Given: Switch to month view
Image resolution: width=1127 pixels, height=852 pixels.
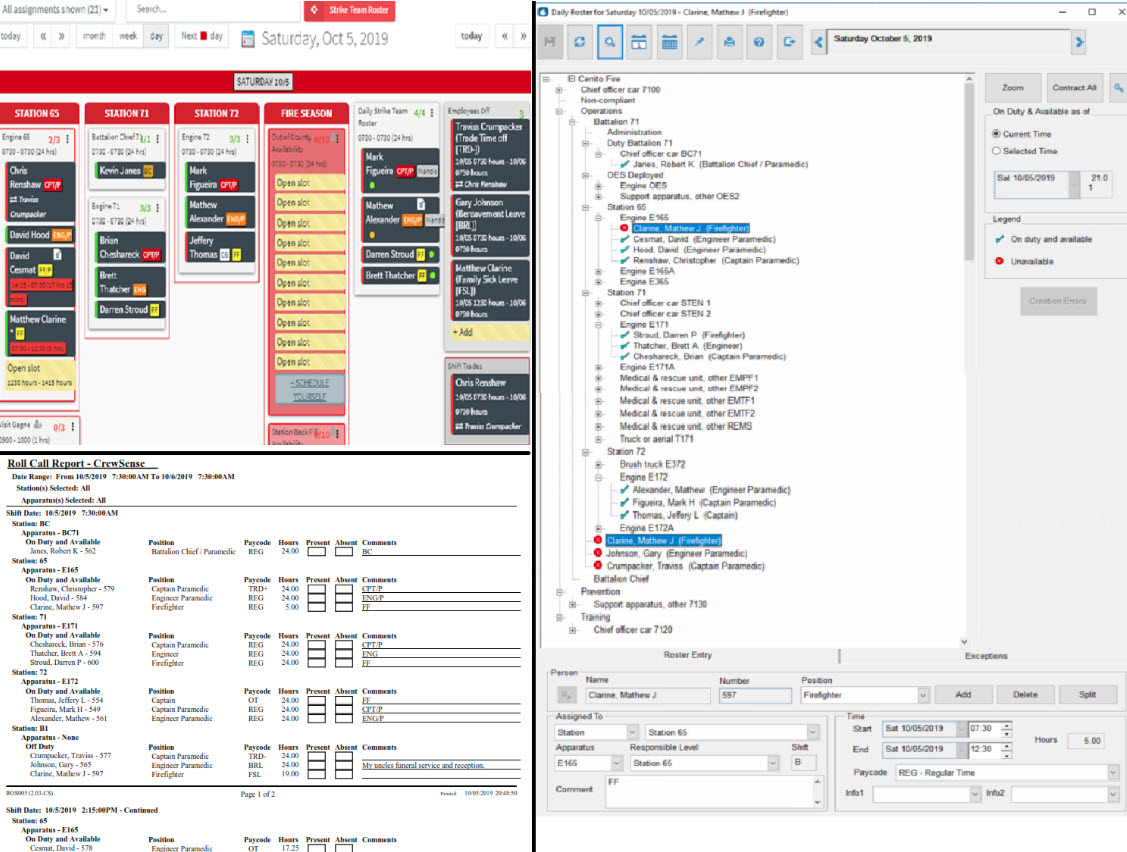Looking at the screenshot, I should (94, 36).
